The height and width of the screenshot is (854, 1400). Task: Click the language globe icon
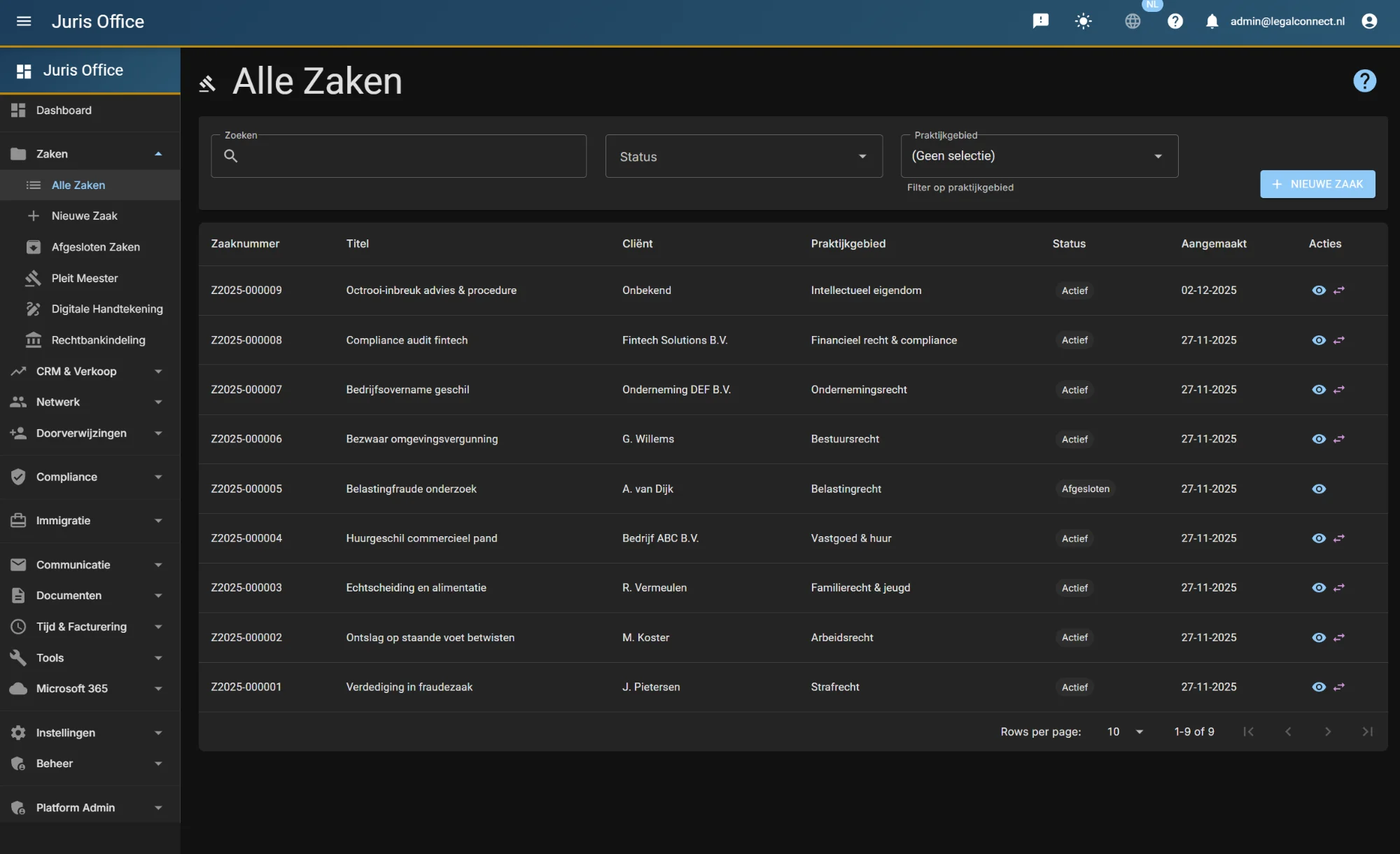point(1133,21)
